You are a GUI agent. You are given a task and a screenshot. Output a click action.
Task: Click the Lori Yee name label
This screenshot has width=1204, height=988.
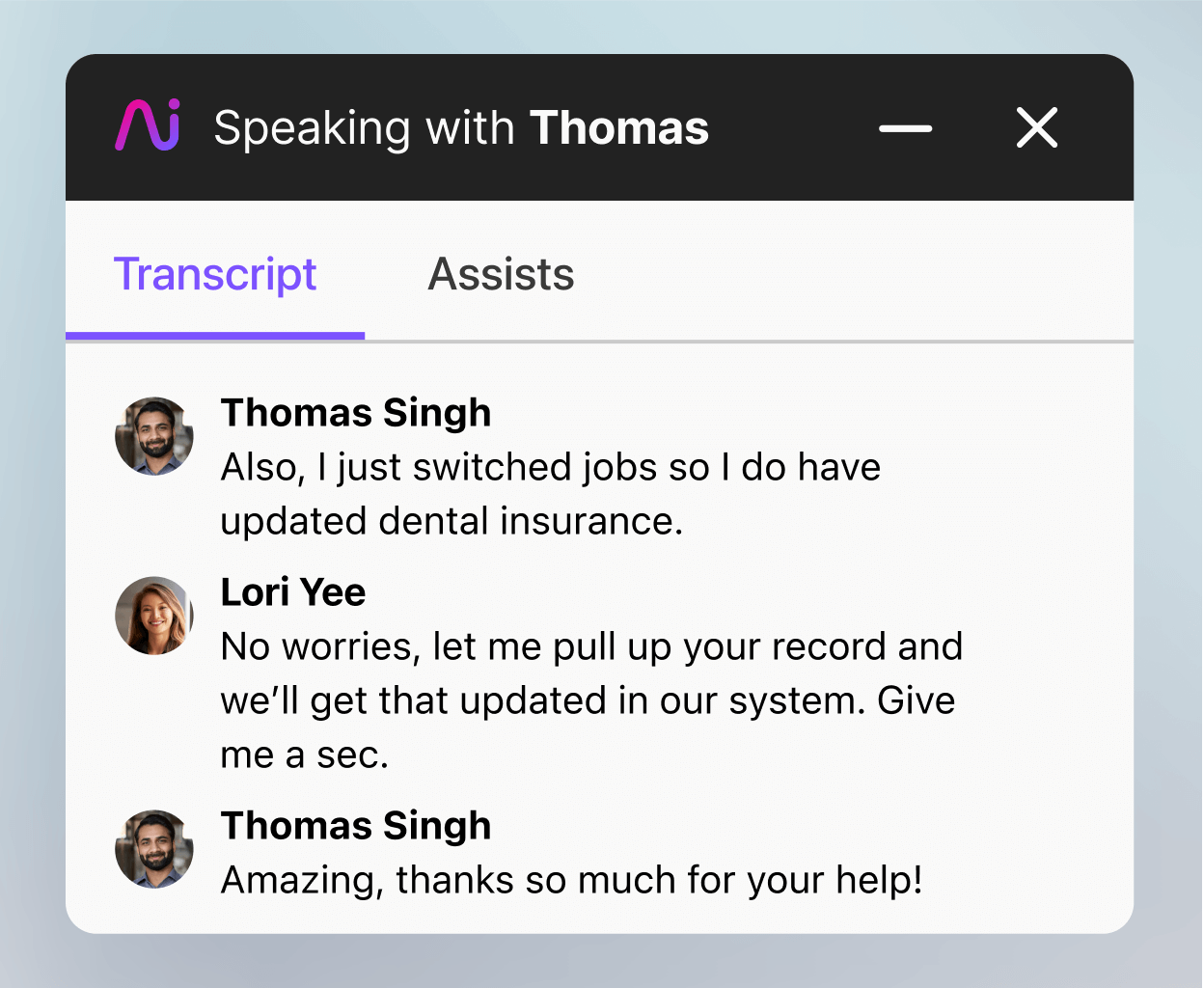(x=293, y=591)
